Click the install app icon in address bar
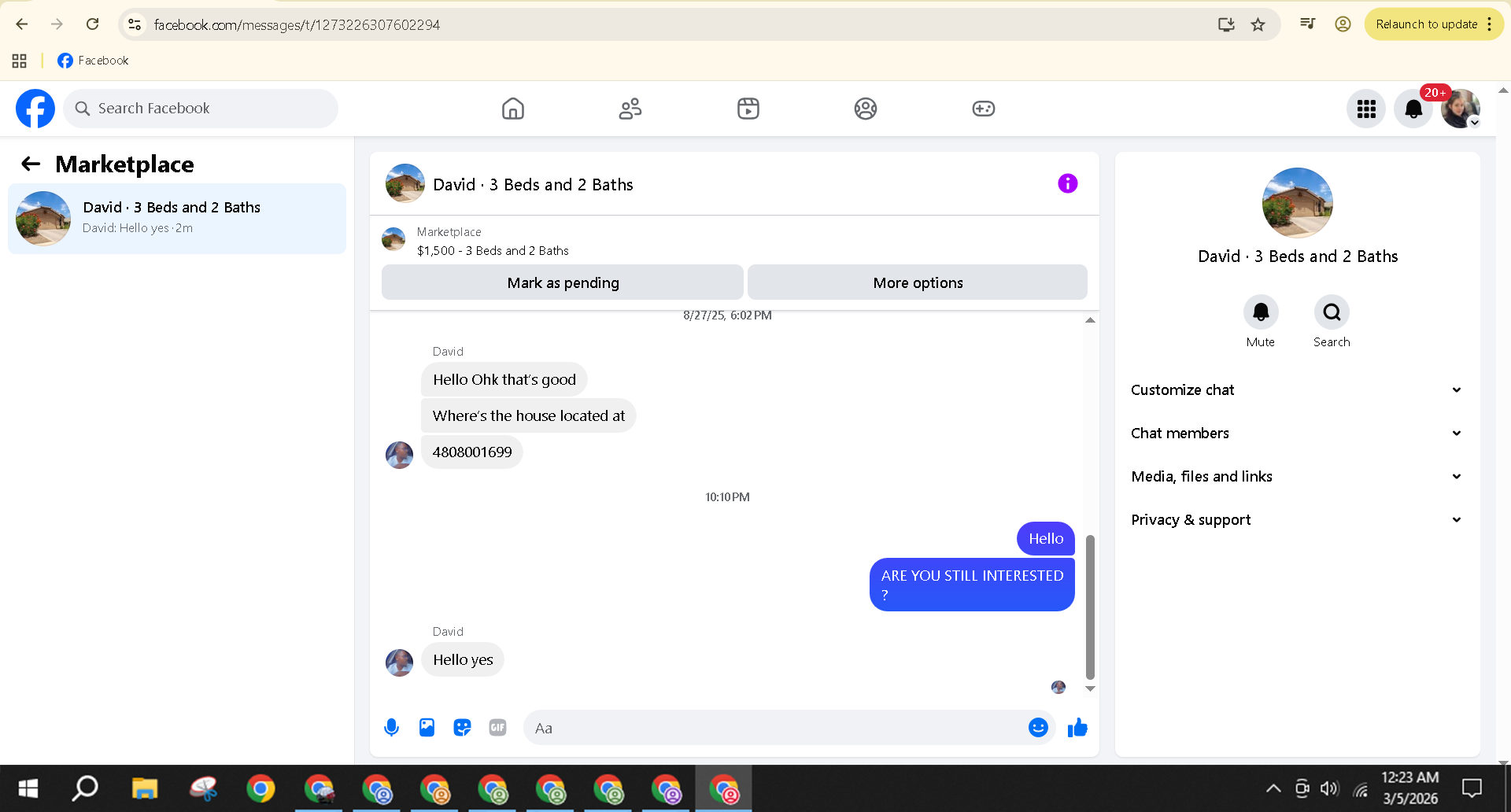Screen dimensions: 1511x812 pos(1226,24)
